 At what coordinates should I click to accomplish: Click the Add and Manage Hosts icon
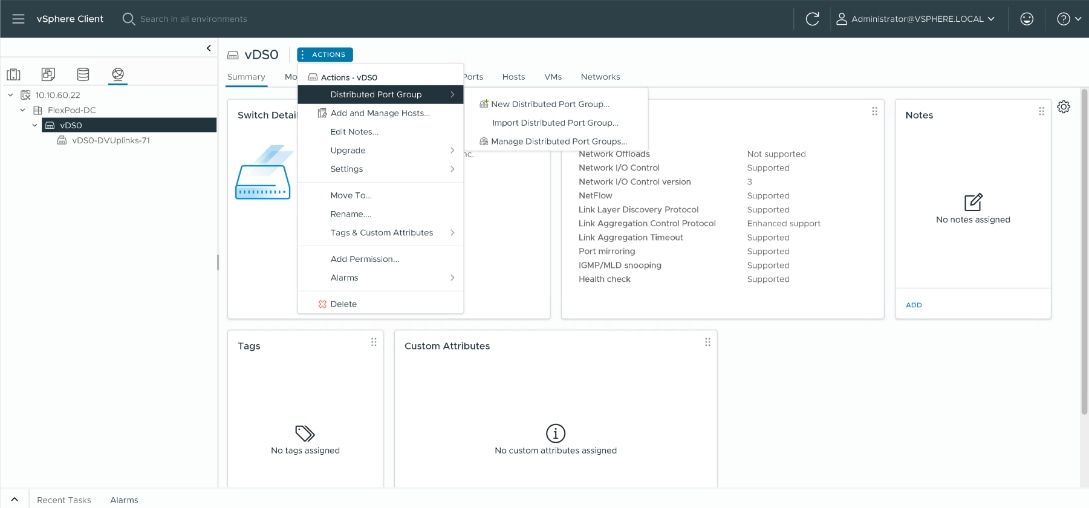[322, 113]
